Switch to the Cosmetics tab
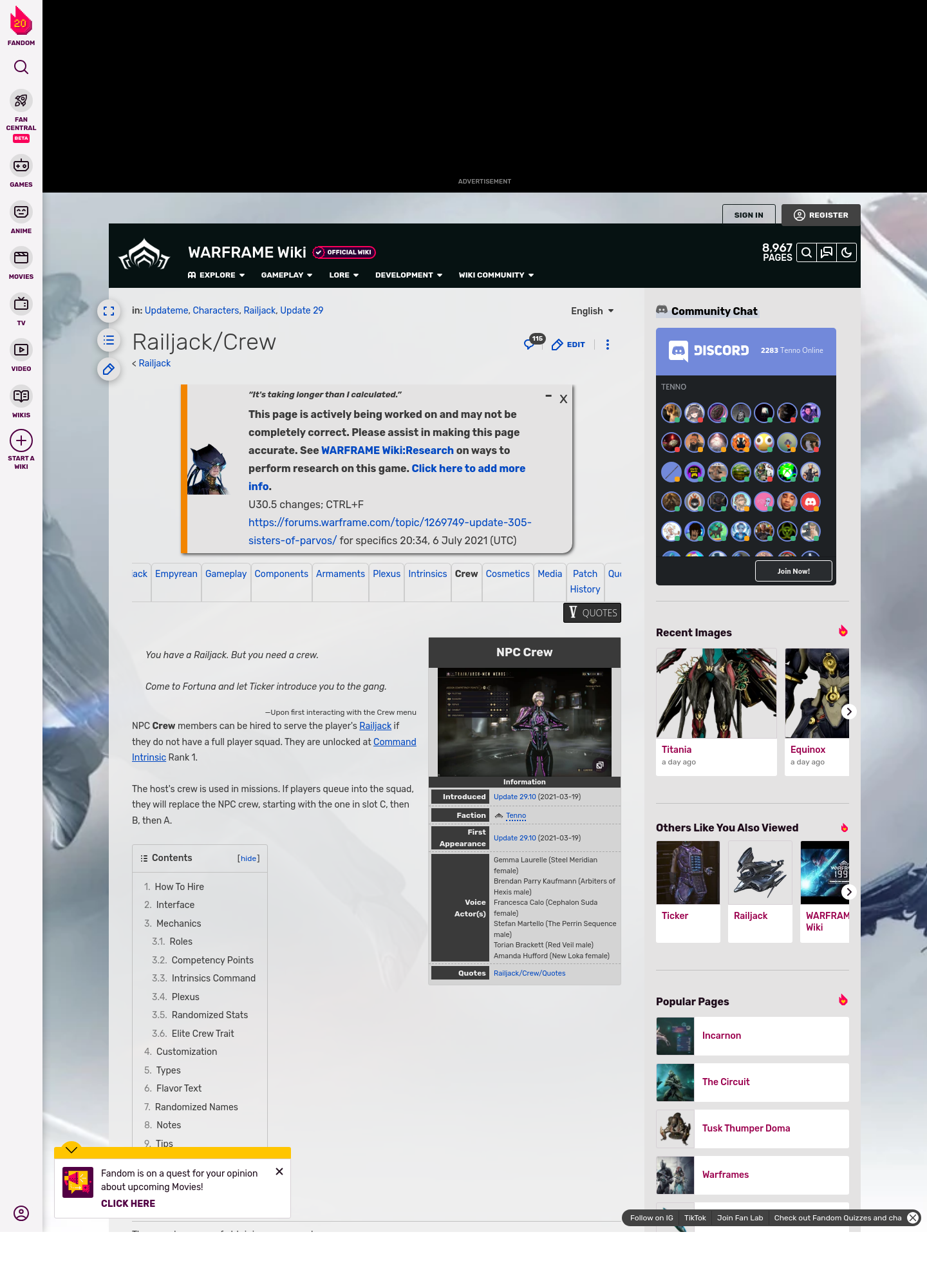Viewport: 927px width, 1288px height. [x=508, y=574]
